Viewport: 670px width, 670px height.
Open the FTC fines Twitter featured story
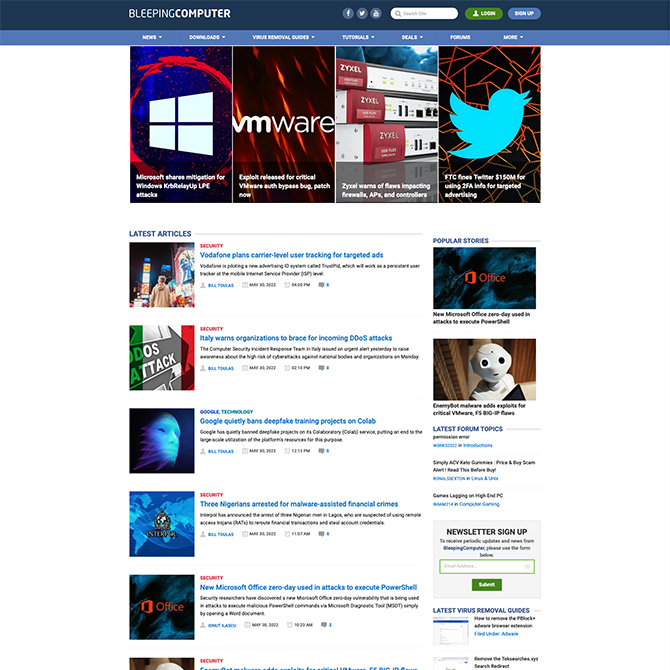(x=490, y=124)
